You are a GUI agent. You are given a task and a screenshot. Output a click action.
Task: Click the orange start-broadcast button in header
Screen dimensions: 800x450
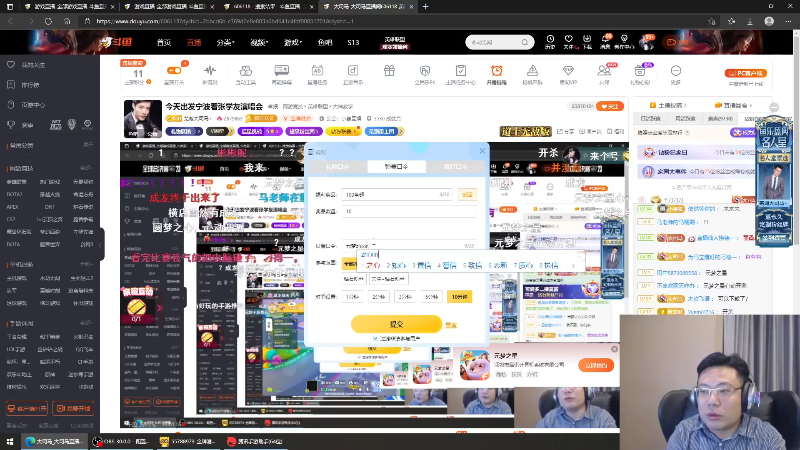pyautogui.click(x=677, y=42)
